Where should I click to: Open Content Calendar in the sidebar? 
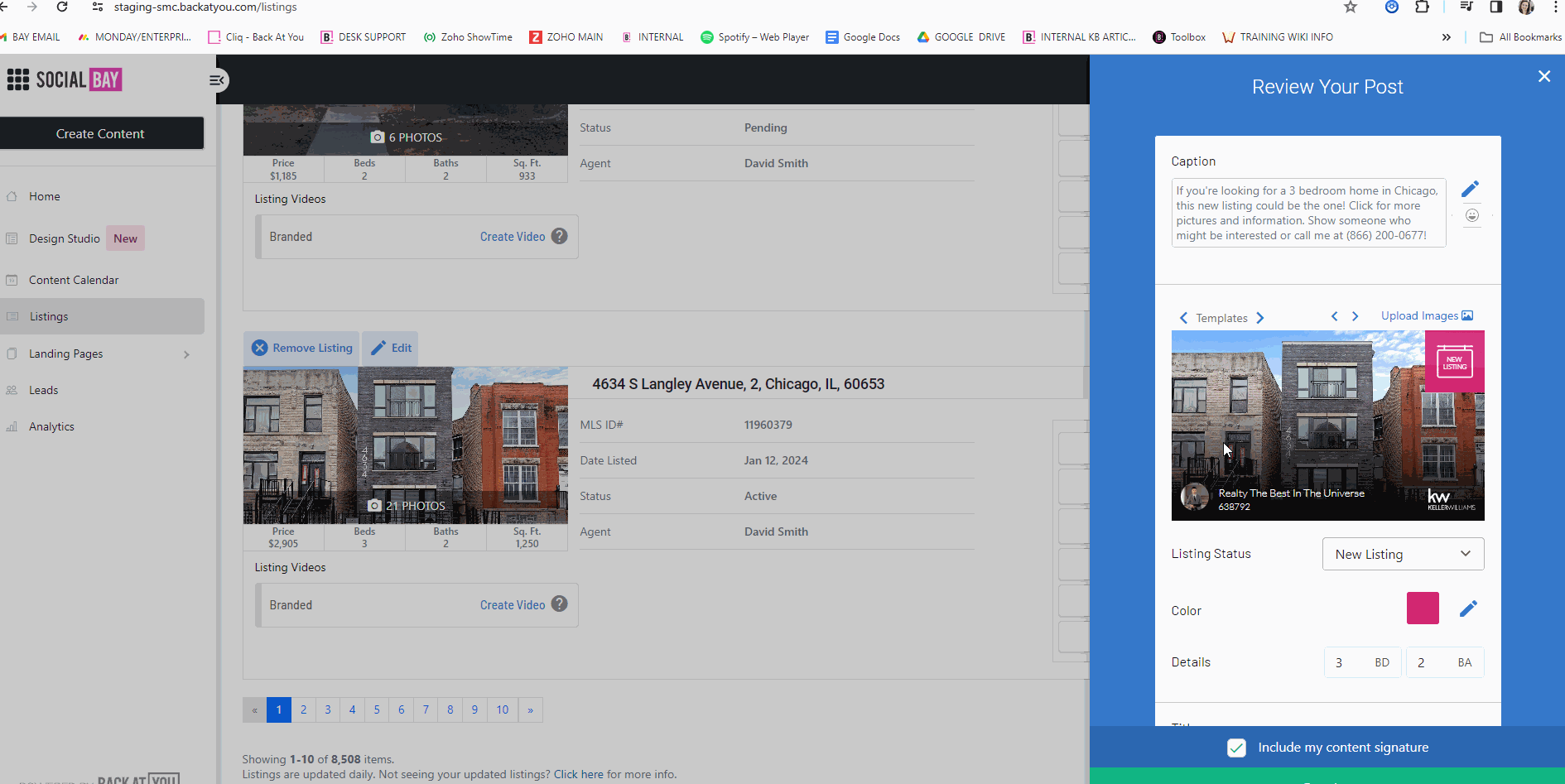click(74, 280)
